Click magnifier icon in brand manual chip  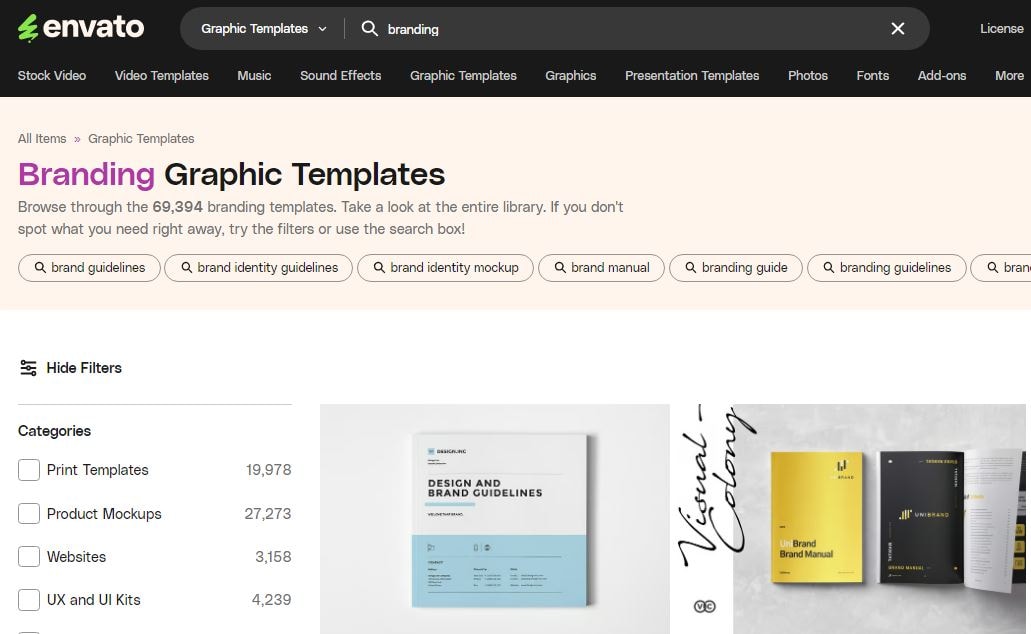tap(560, 268)
